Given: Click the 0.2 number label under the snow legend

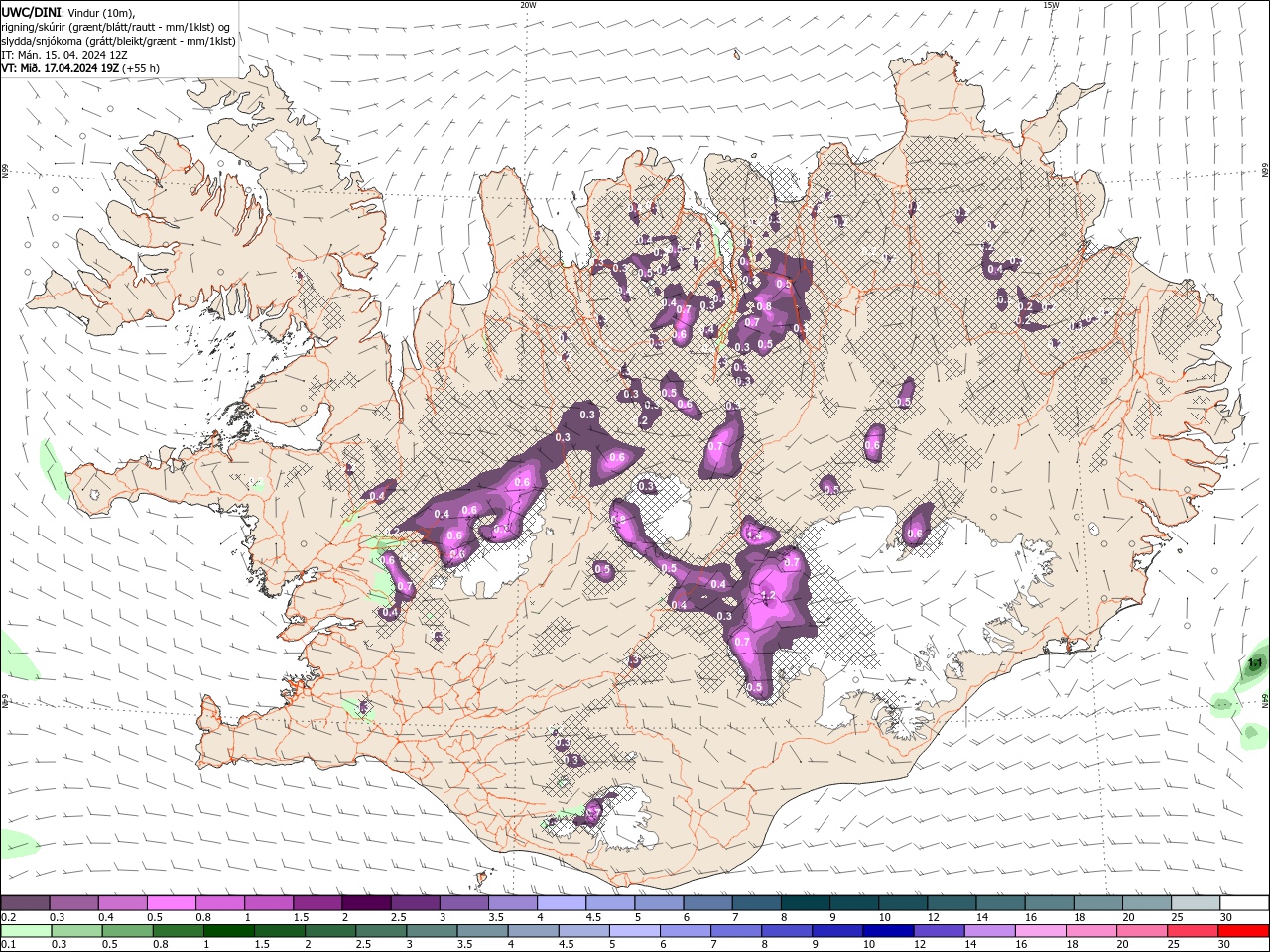Looking at the screenshot, I should point(9,917).
